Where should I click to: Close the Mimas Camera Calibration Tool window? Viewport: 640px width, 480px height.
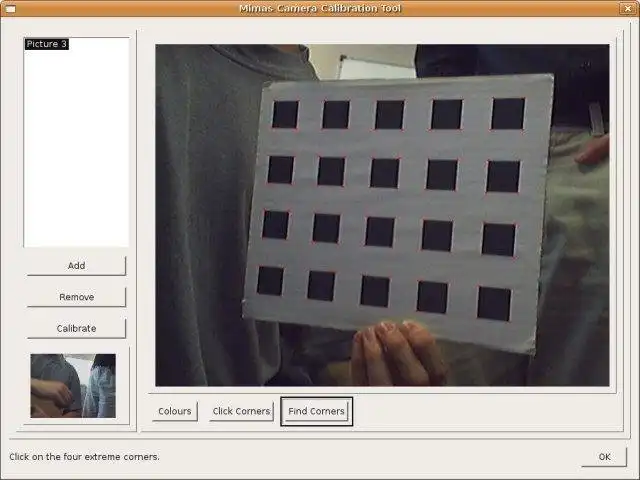(x=629, y=8)
